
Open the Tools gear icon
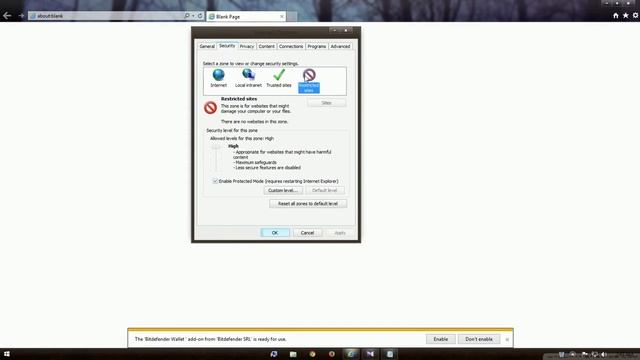pos(636,16)
